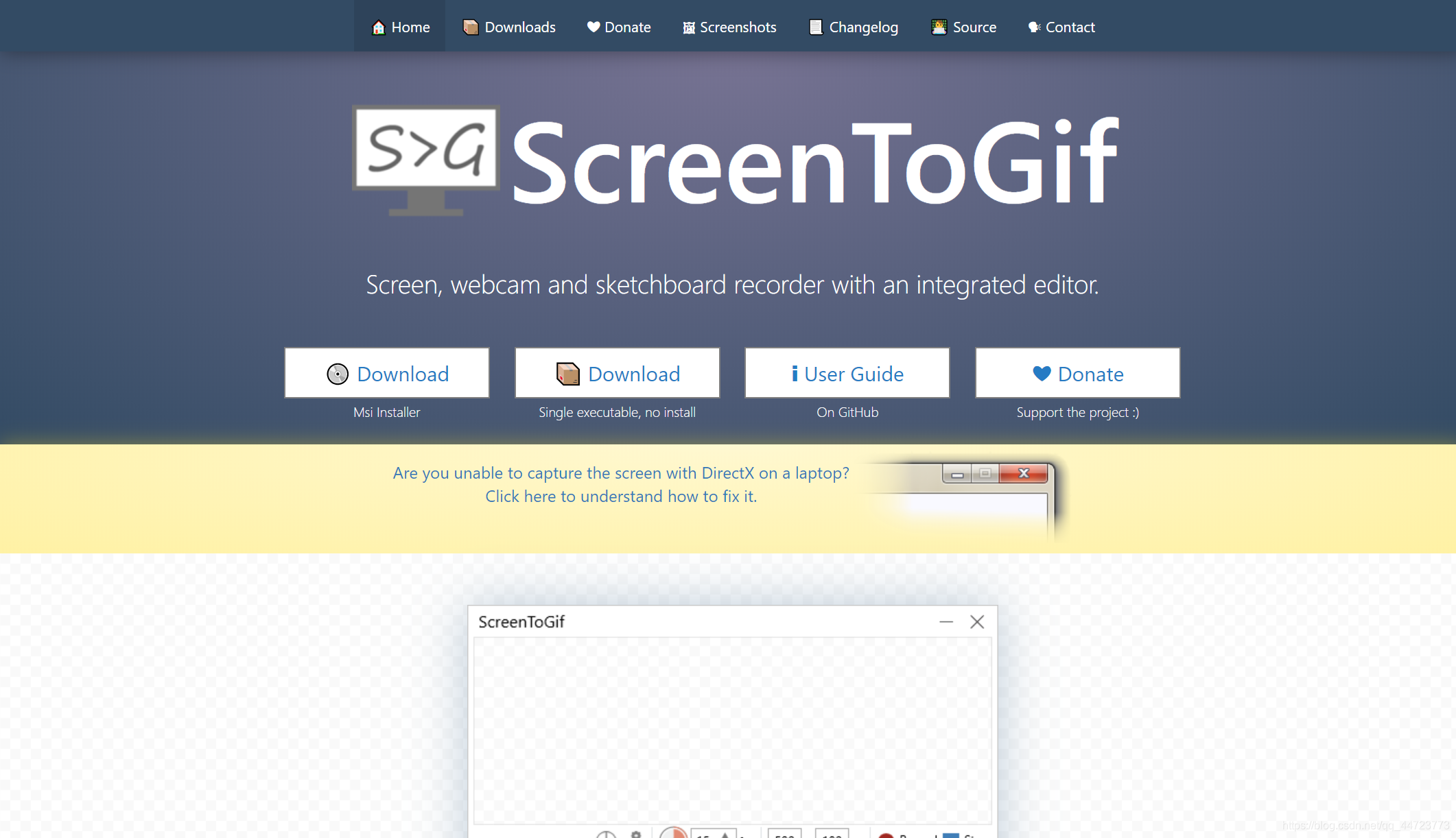Open the User Guide on GitHub
The image size is (1456, 838).
pyautogui.click(x=847, y=373)
